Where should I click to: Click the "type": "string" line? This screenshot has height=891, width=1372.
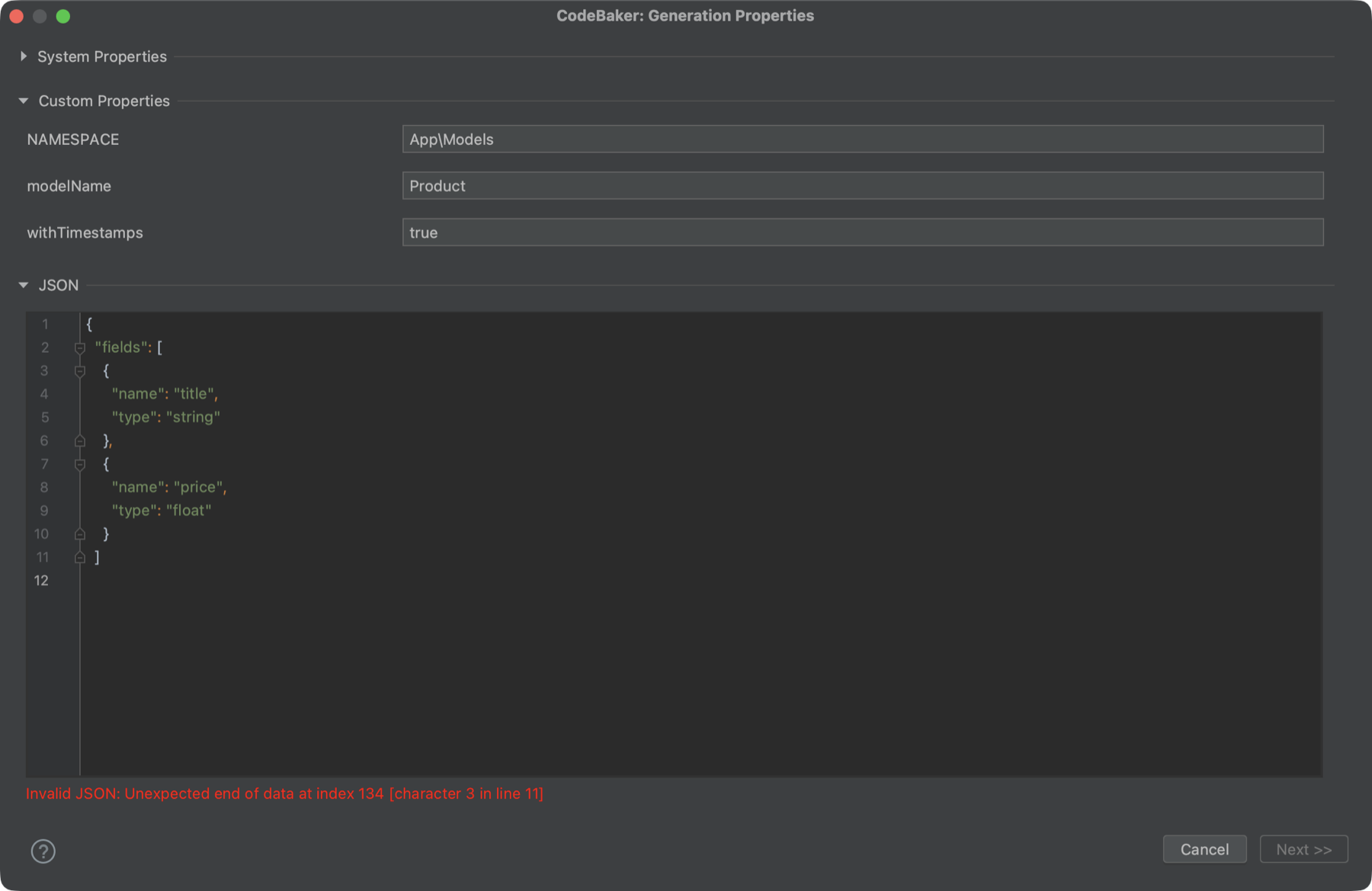click(x=166, y=417)
